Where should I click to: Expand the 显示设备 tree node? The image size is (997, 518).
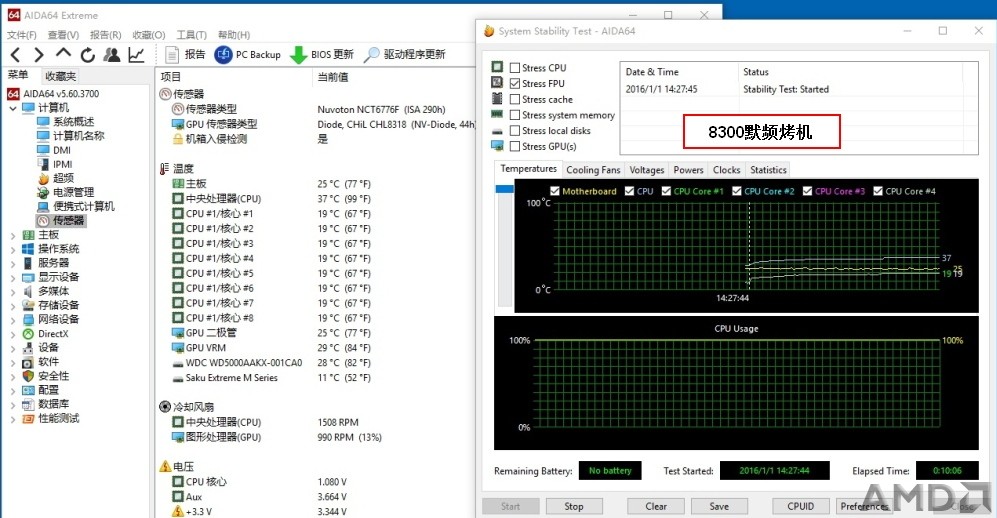tap(13, 278)
